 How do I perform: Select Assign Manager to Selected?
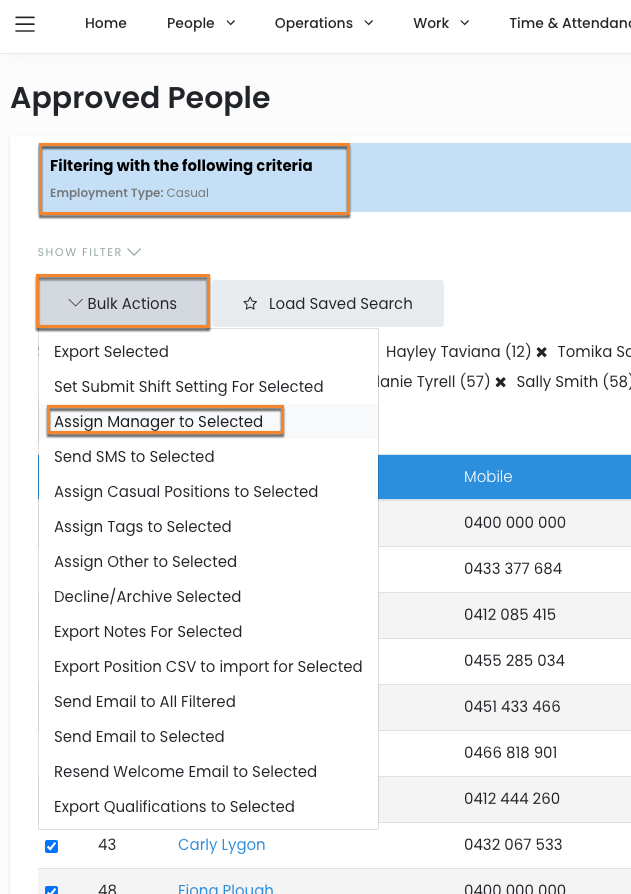click(158, 422)
